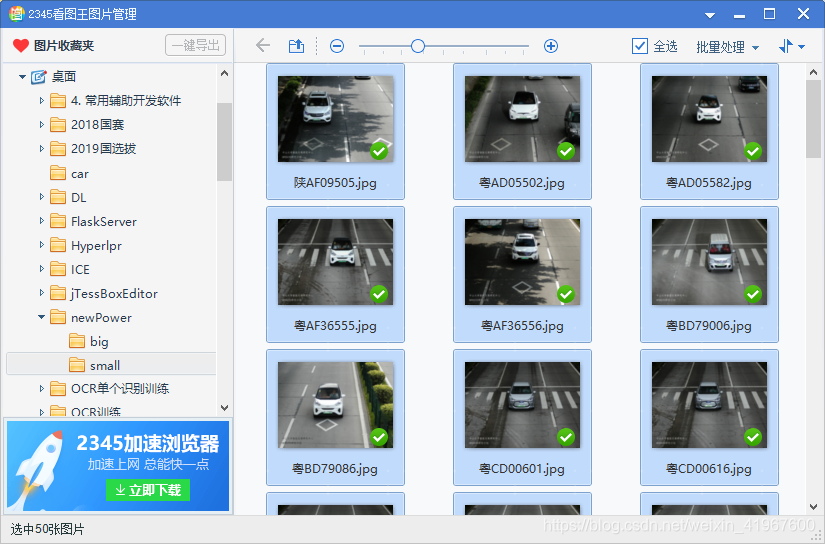825x544 pixels.
Task: Select the newPower tree row label
Action: click(101, 317)
